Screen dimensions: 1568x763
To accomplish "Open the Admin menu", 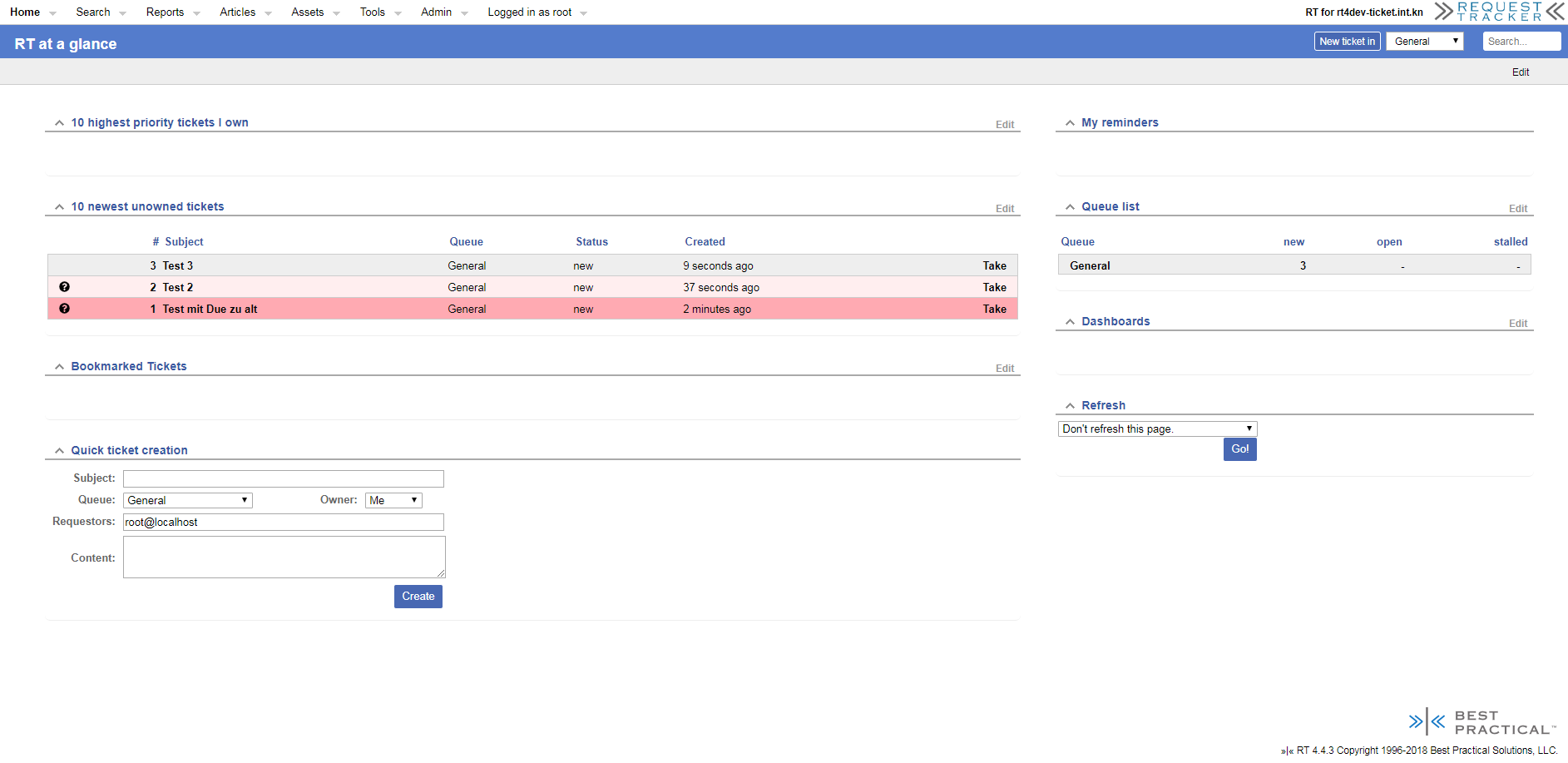I will click(x=437, y=12).
